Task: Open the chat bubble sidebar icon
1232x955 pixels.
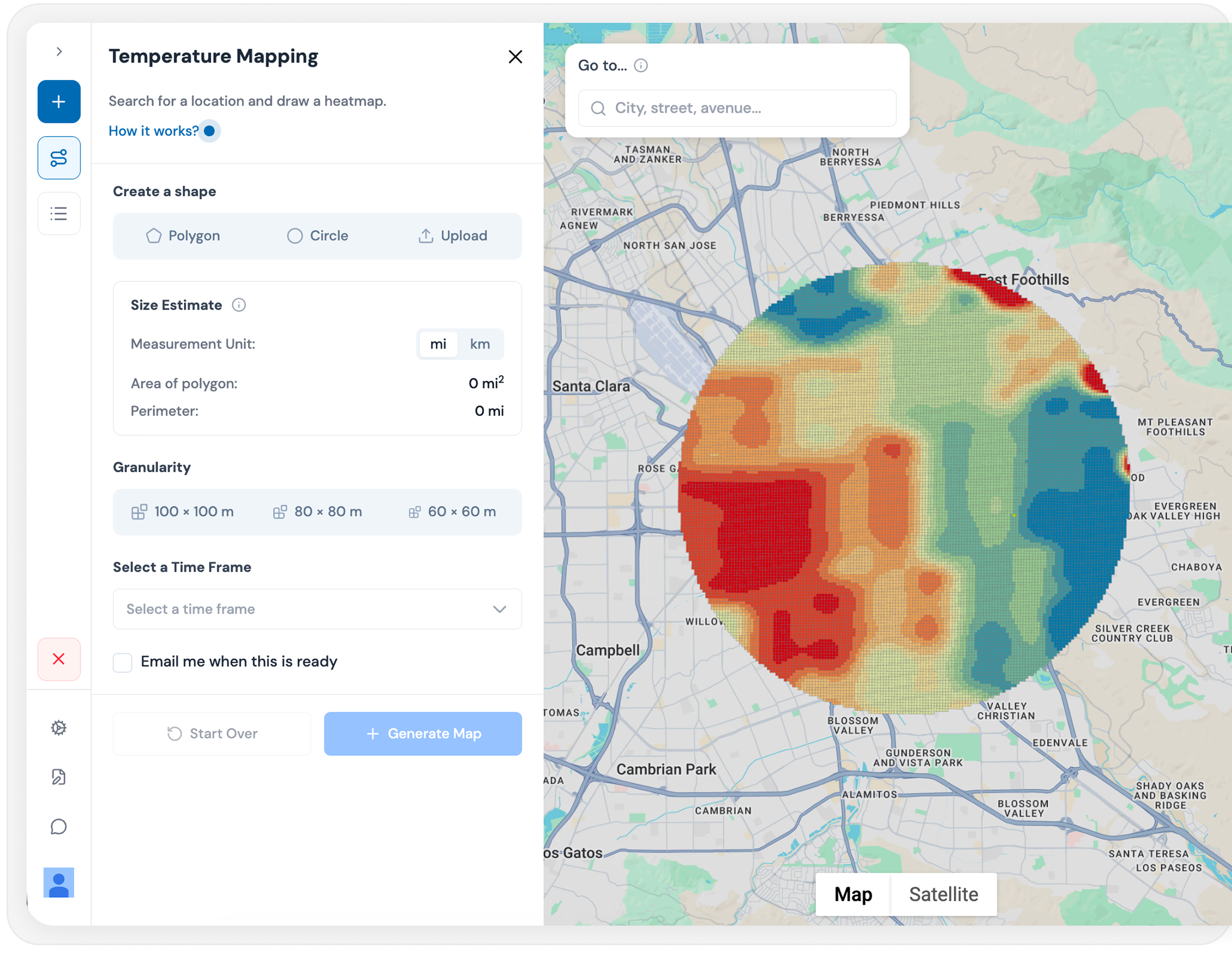Action: point(59,827)
